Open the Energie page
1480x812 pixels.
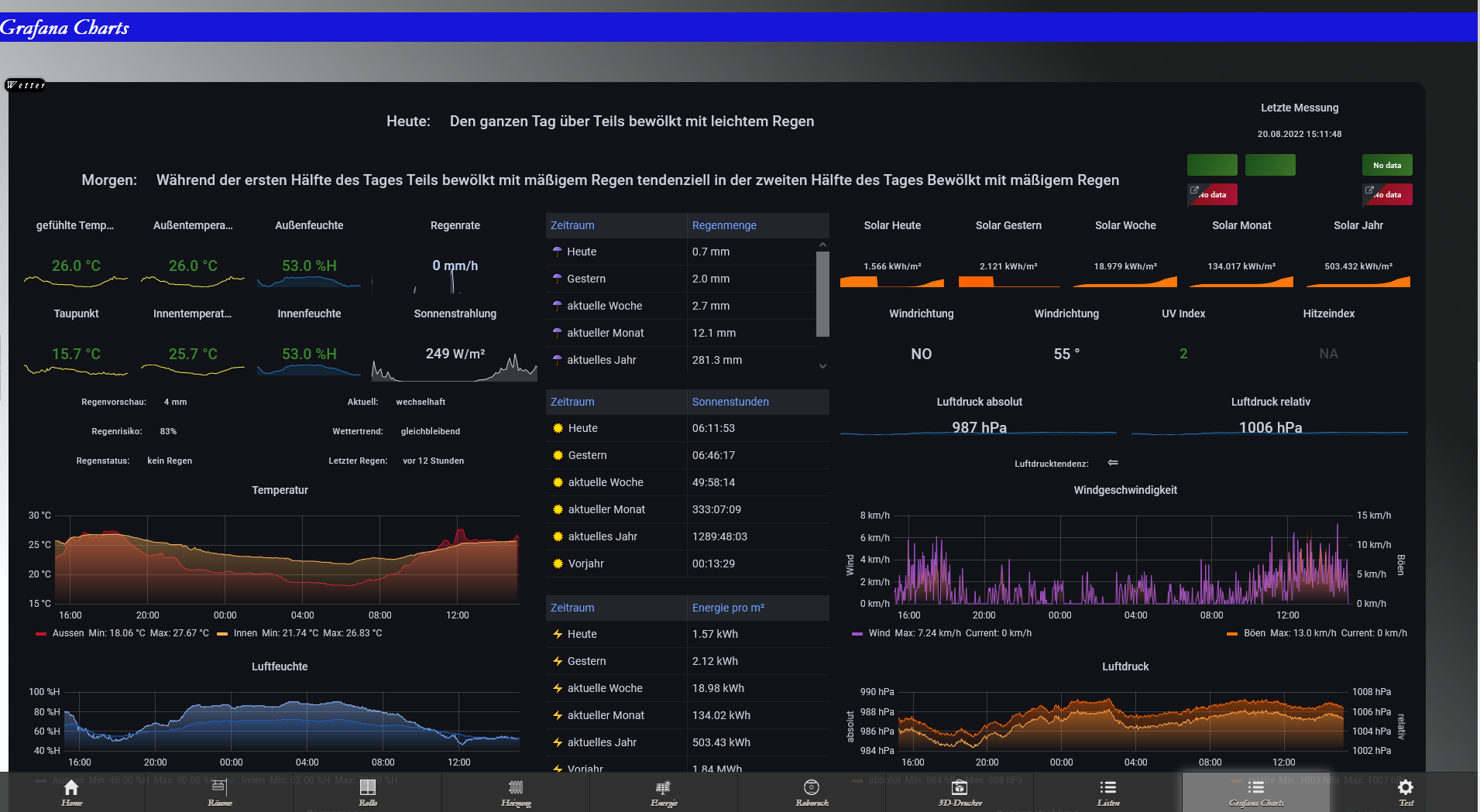(x=664, y=792)
